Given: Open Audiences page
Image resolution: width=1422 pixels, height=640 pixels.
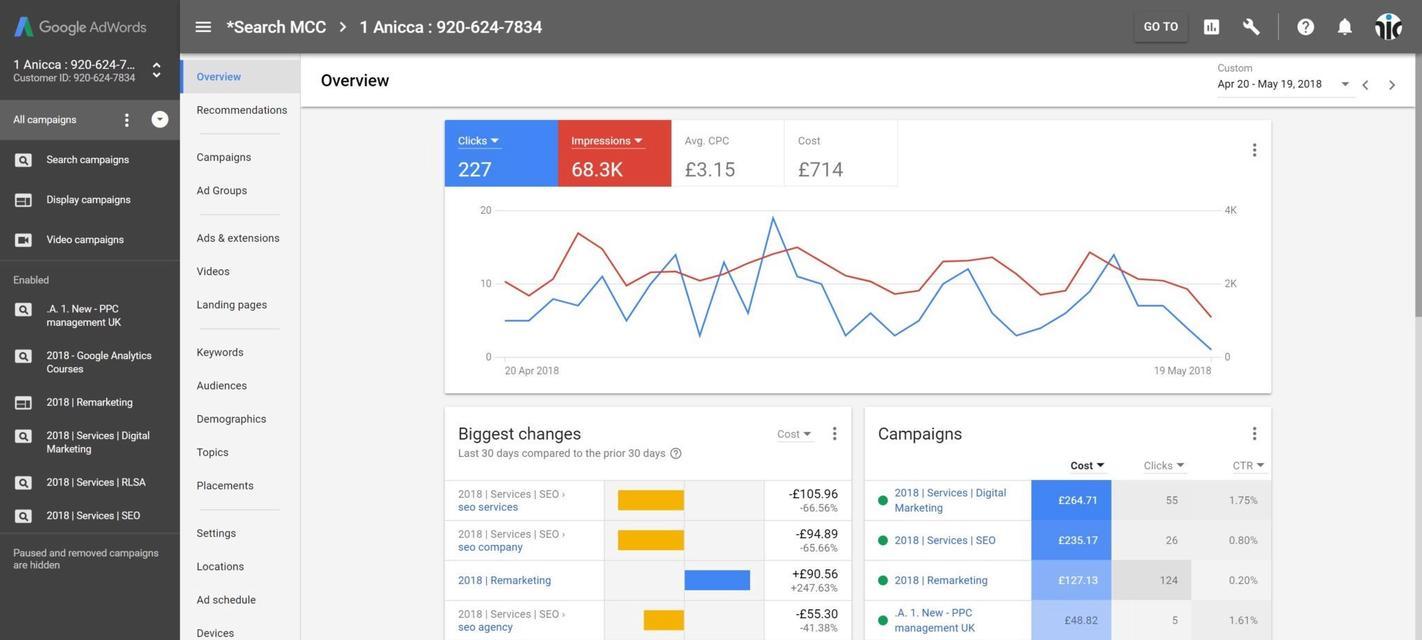Looking at the screenshot, I should tap(222, 386).
